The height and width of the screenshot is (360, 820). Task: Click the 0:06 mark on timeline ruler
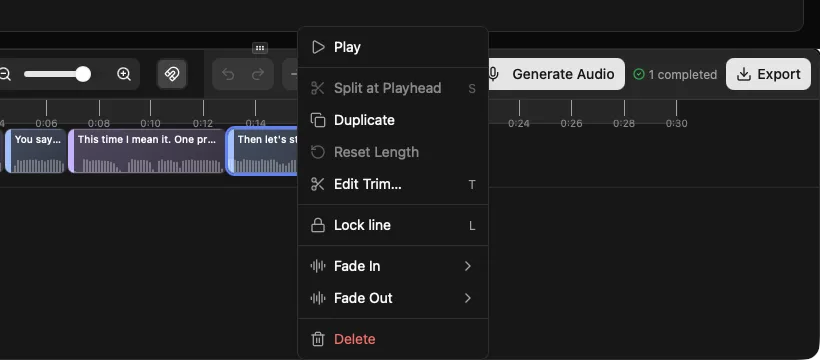[46, 123]
